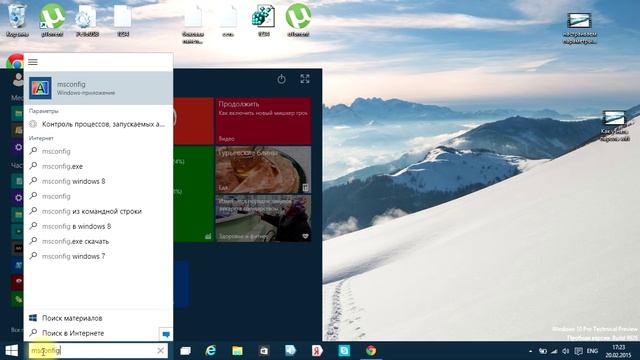Select the Recycle Bin on the desktop
The image size is (640, 360).
coord(17,20)
